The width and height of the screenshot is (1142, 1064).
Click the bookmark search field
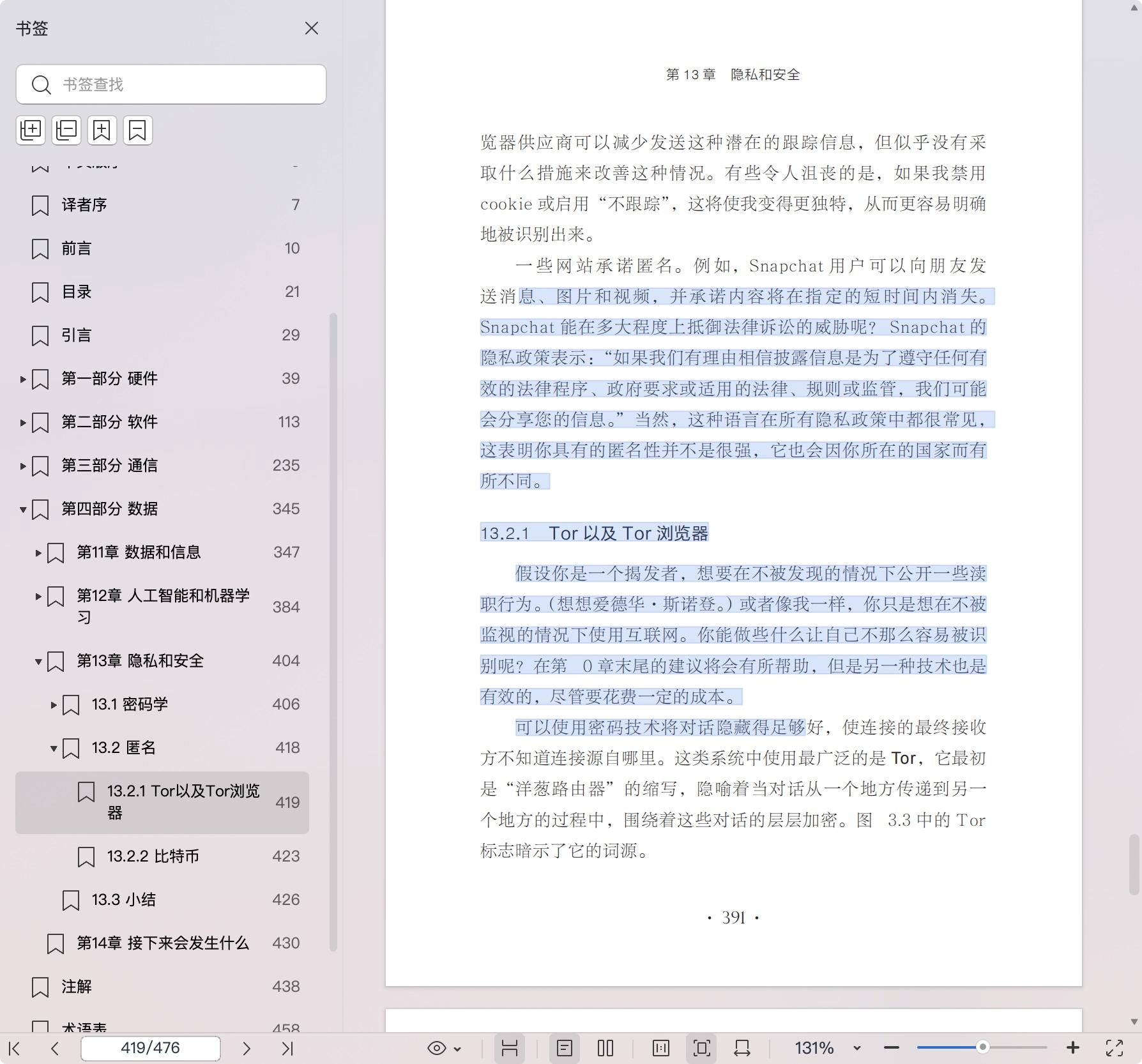tap(171, 84)
